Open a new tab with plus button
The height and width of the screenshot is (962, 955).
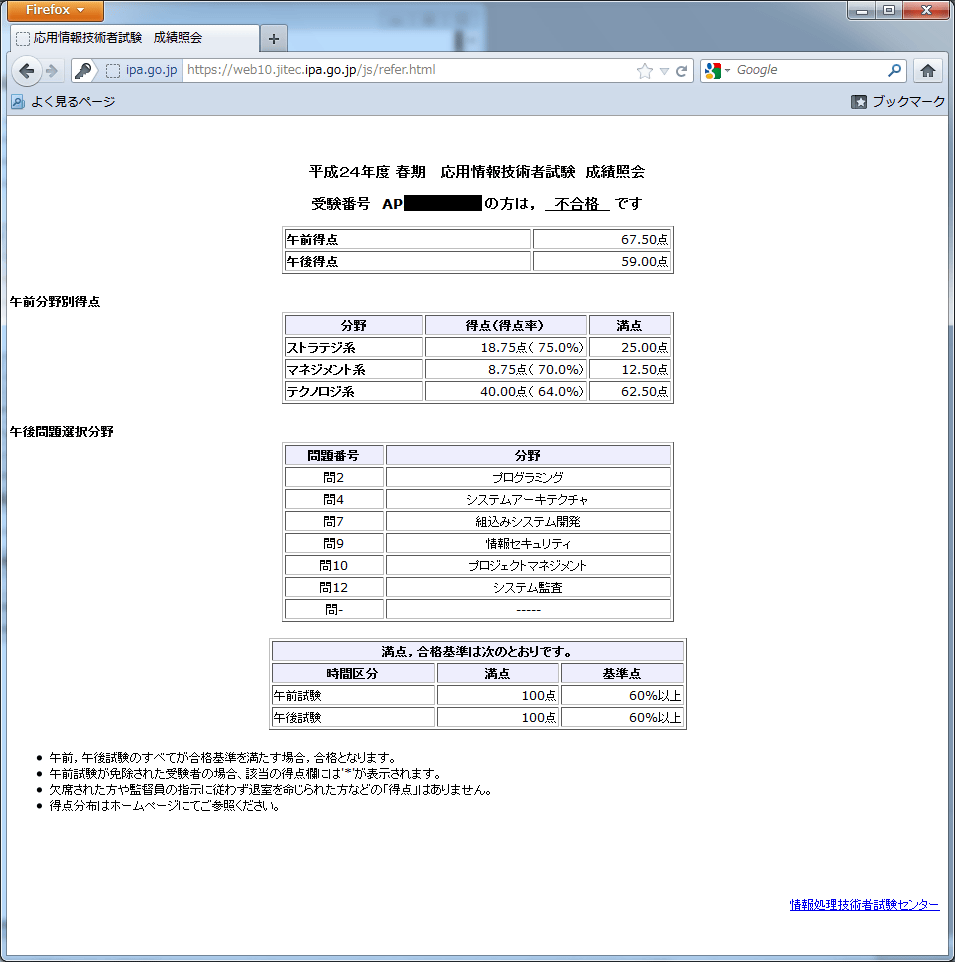pos(273,38)
